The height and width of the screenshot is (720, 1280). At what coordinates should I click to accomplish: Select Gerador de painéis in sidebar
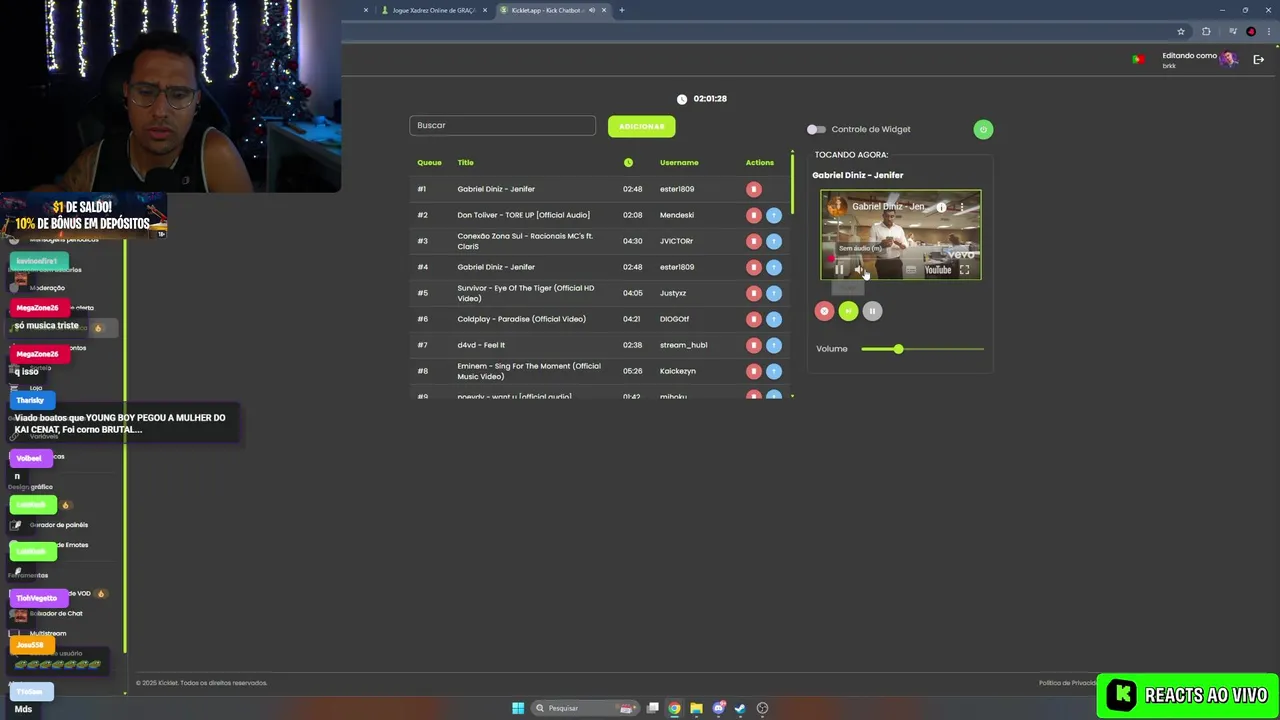(59, 525)
